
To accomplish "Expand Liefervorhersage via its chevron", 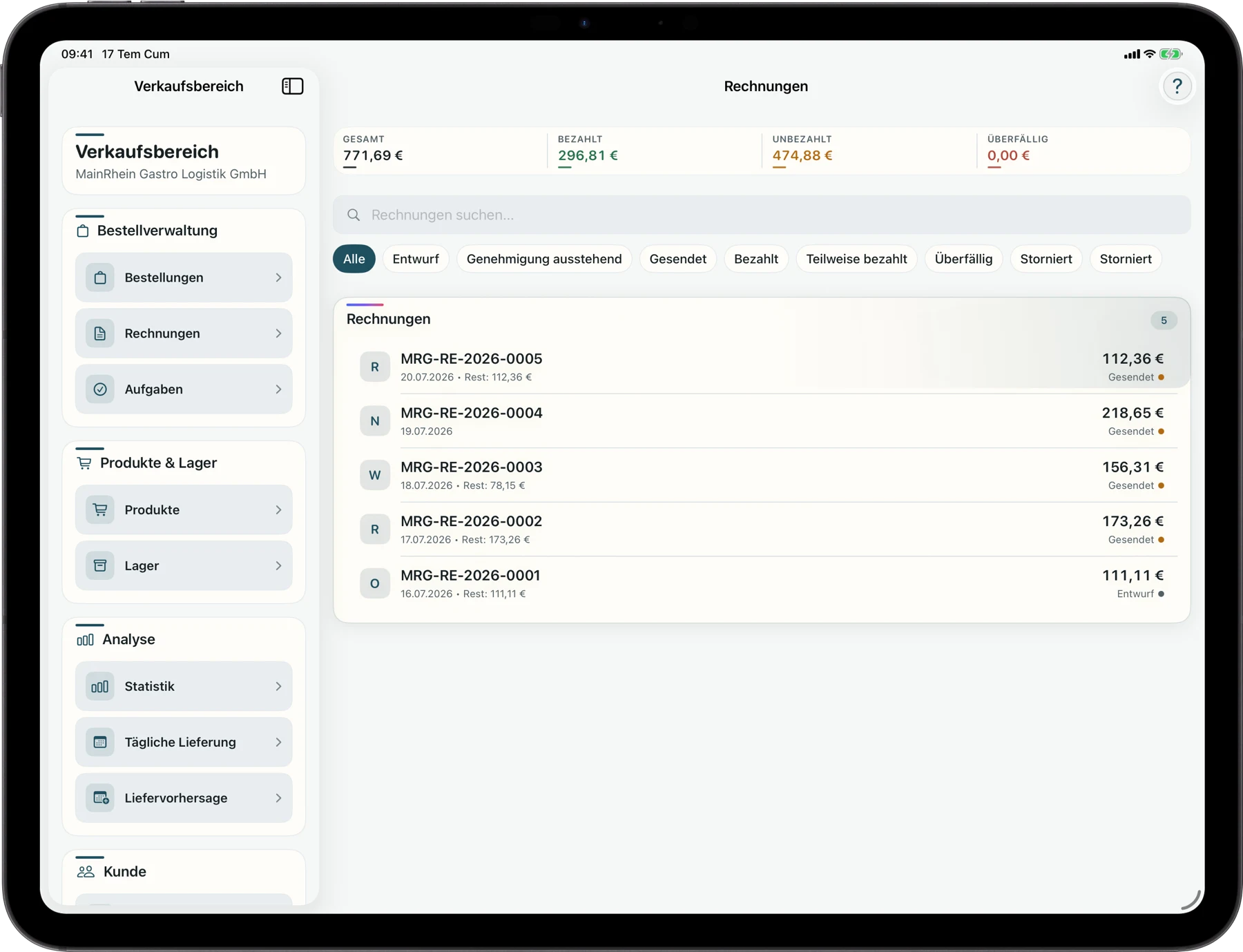I will click(x=278, y=798).
